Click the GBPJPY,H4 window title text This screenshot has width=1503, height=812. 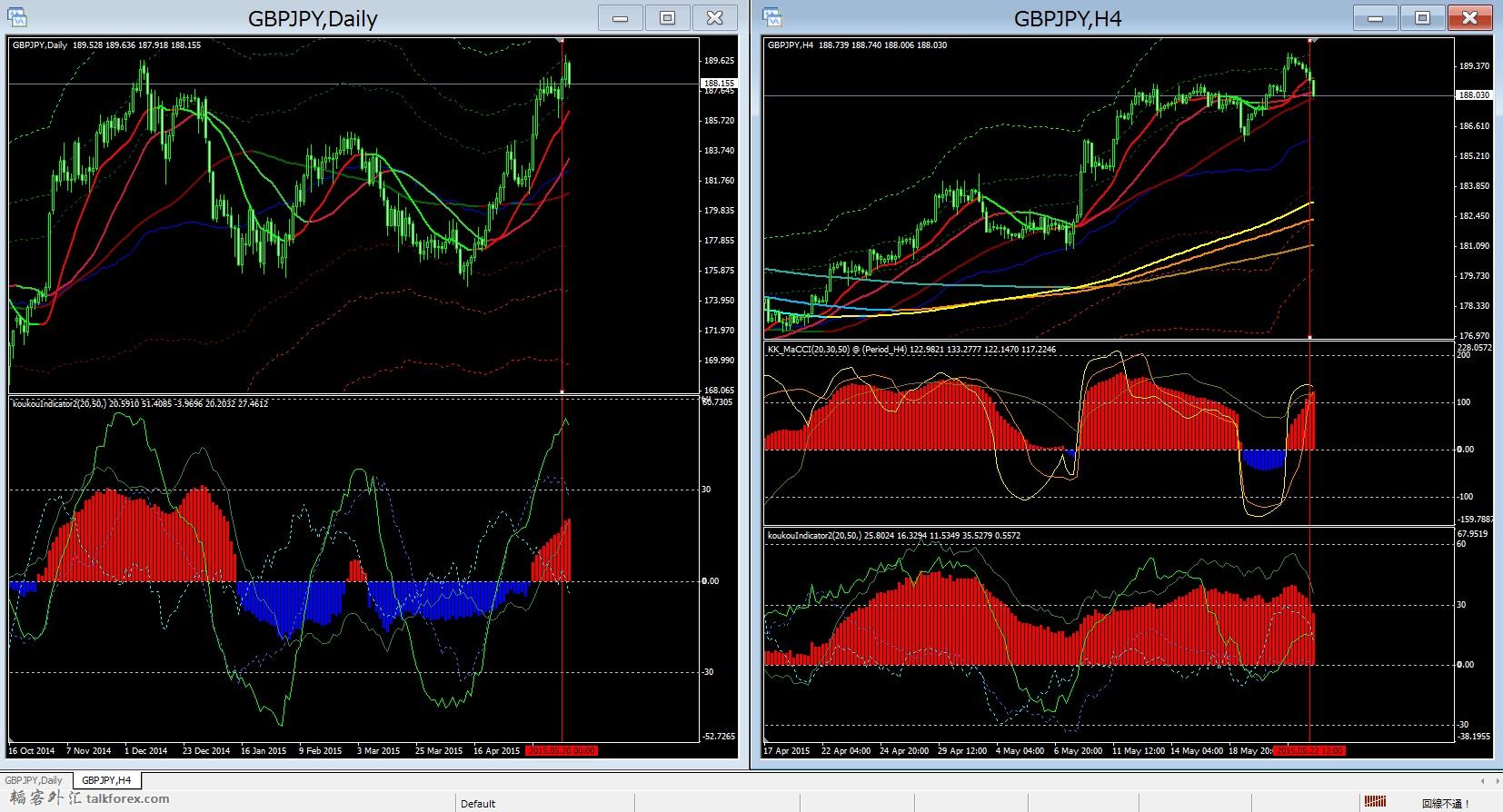click(1068, 18)
